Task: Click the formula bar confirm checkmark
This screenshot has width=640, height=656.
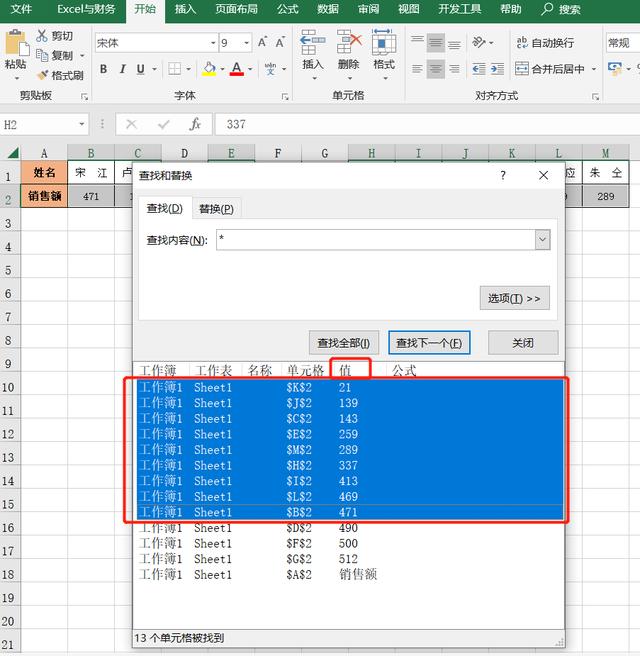Action: [x=164, y=124]
